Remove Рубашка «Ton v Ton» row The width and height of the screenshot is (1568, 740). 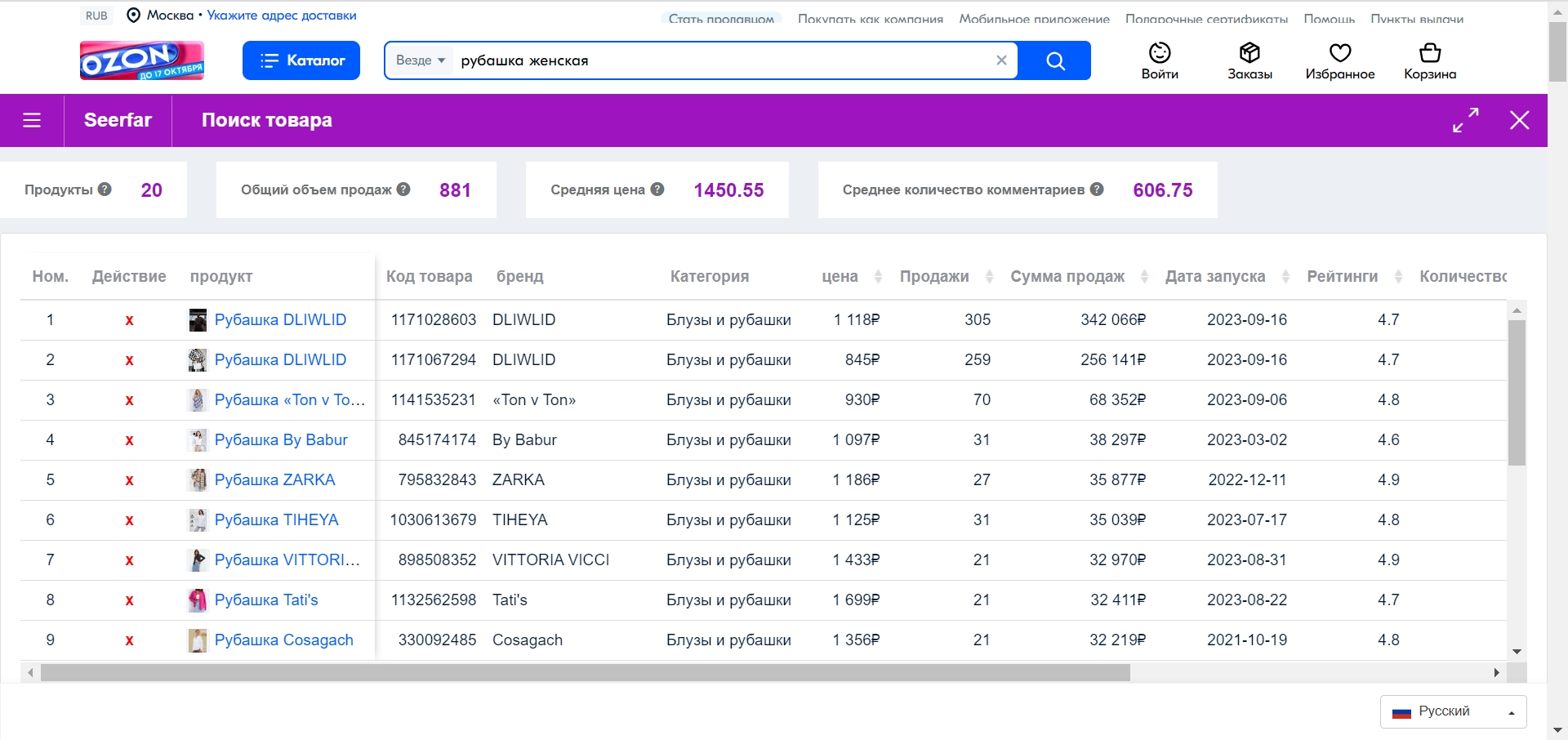(129, 400)
